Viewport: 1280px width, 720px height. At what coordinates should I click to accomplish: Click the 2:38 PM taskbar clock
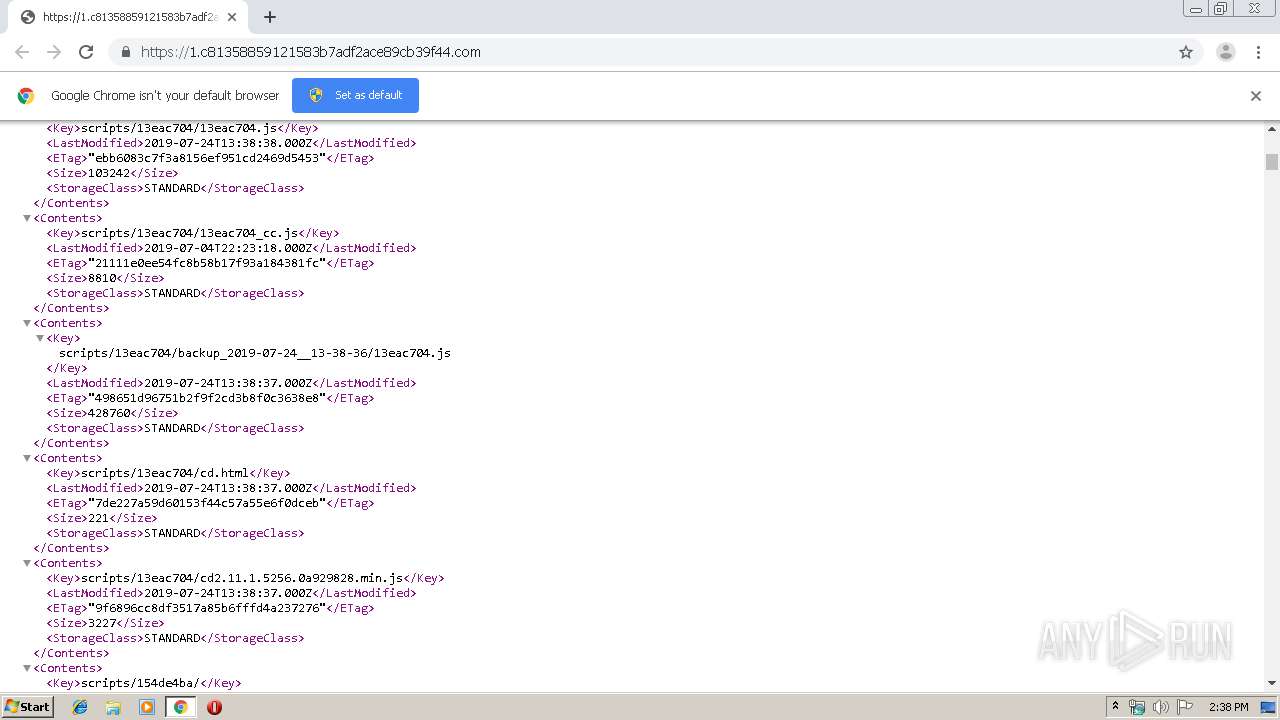1228,707
